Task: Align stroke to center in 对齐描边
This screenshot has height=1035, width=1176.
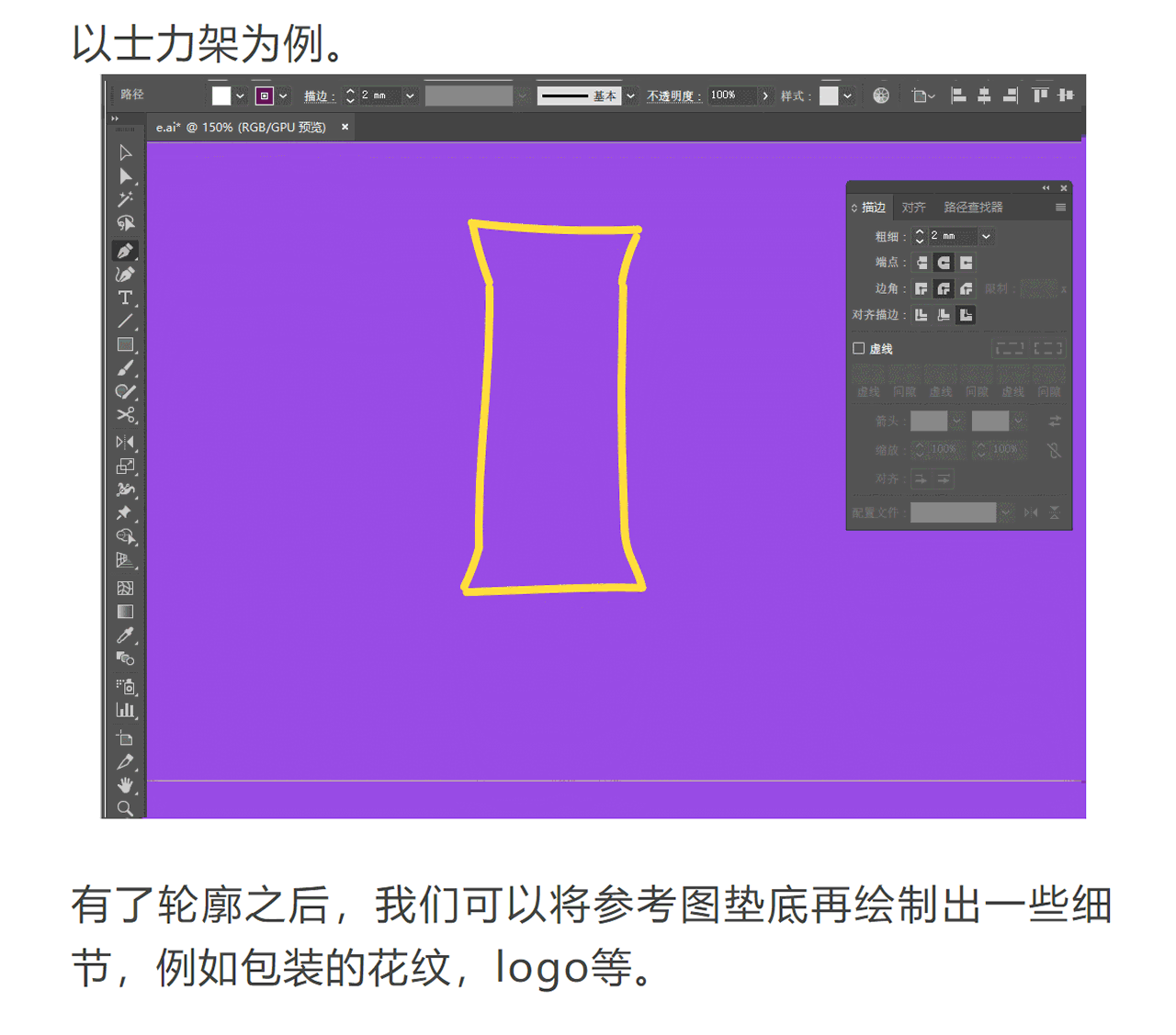Action: [922, 315]
